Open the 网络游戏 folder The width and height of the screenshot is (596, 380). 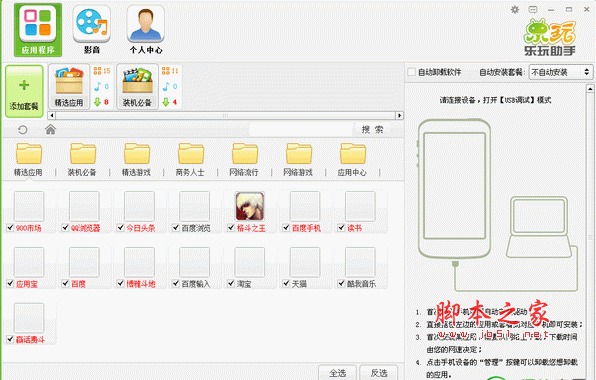[298, 160]
